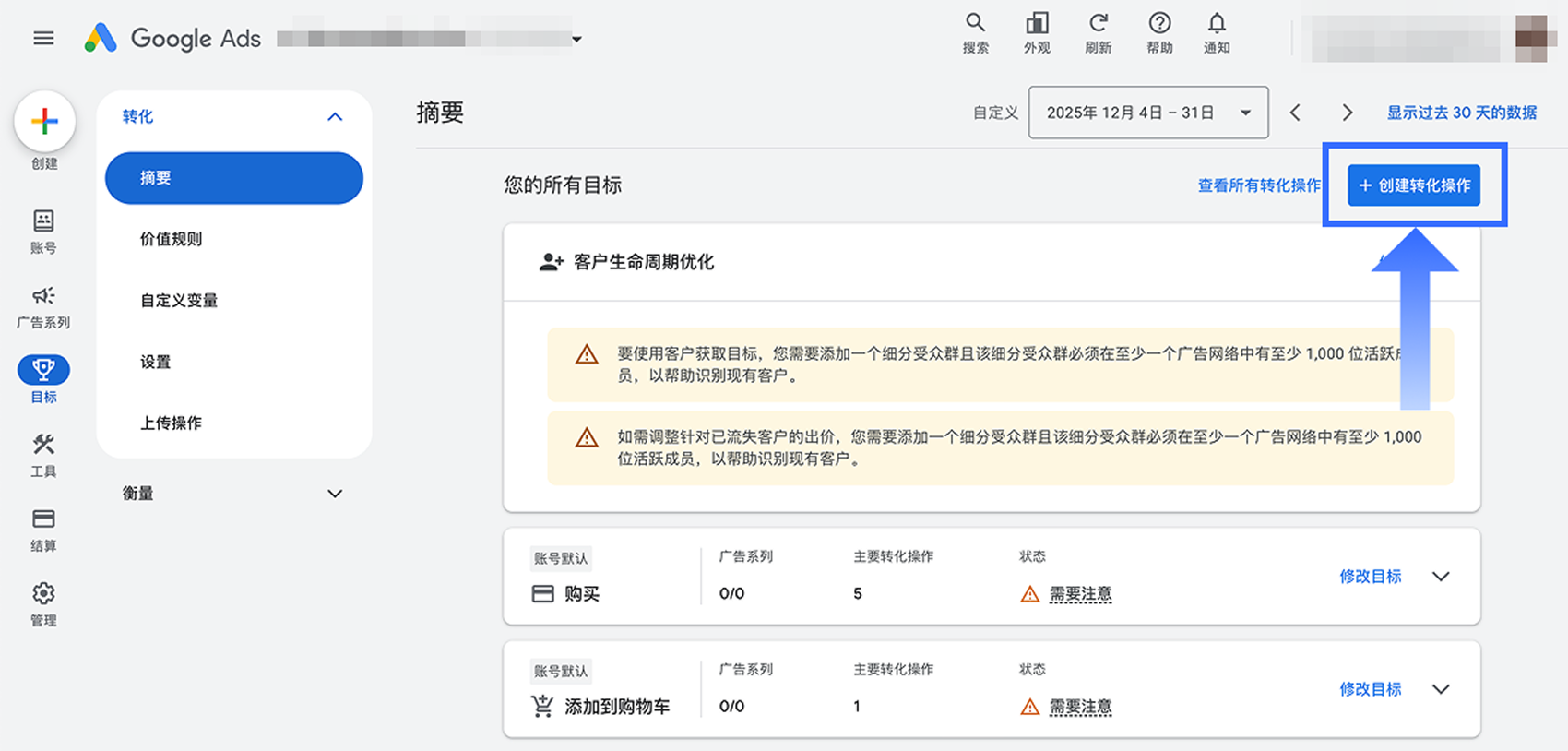This screenshot has width=1568, height=751.
Task: Select 价值规则 in the side menu
Action: [171, 239]
